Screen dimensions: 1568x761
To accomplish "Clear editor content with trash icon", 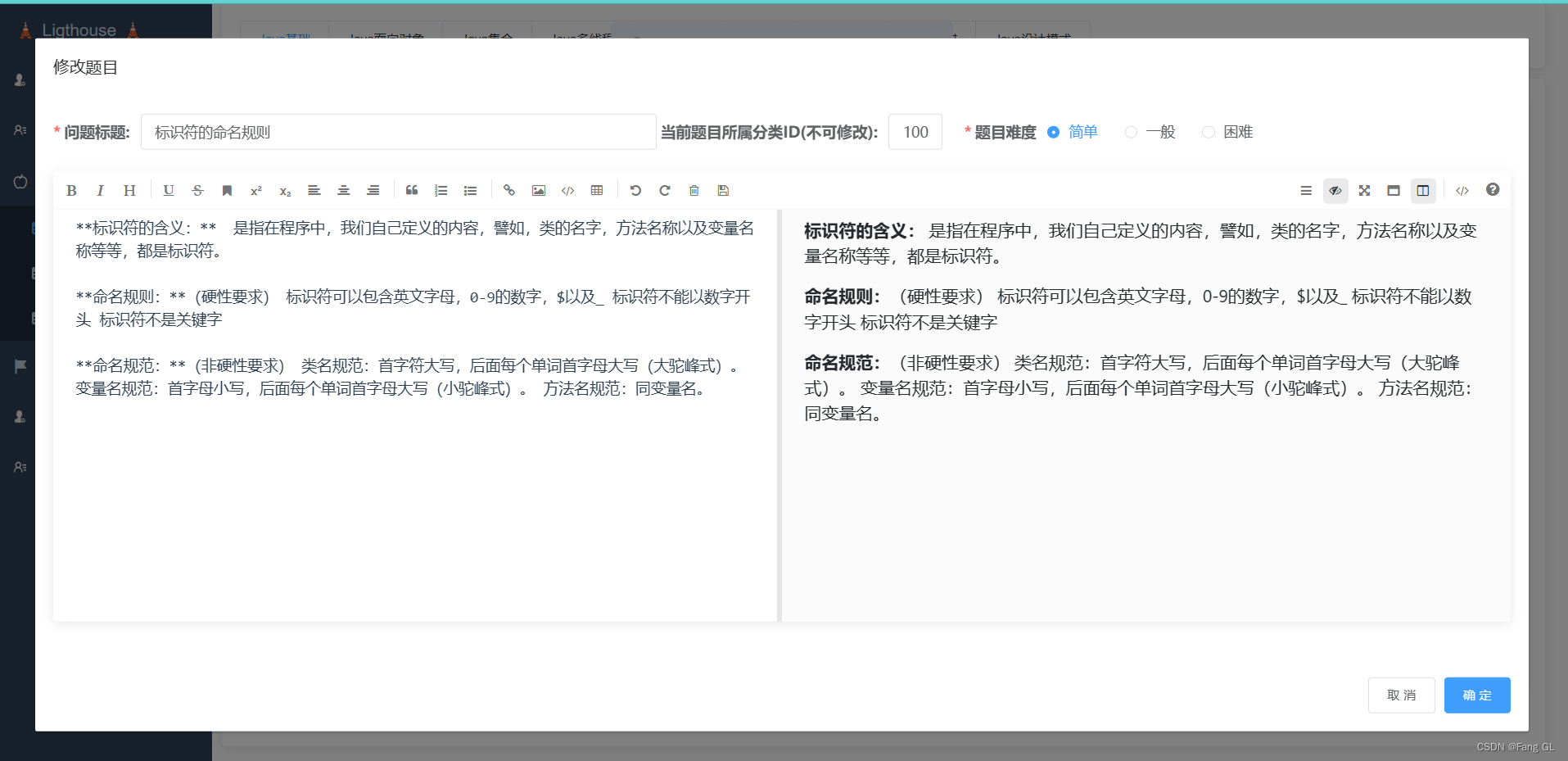I will 694,190.
